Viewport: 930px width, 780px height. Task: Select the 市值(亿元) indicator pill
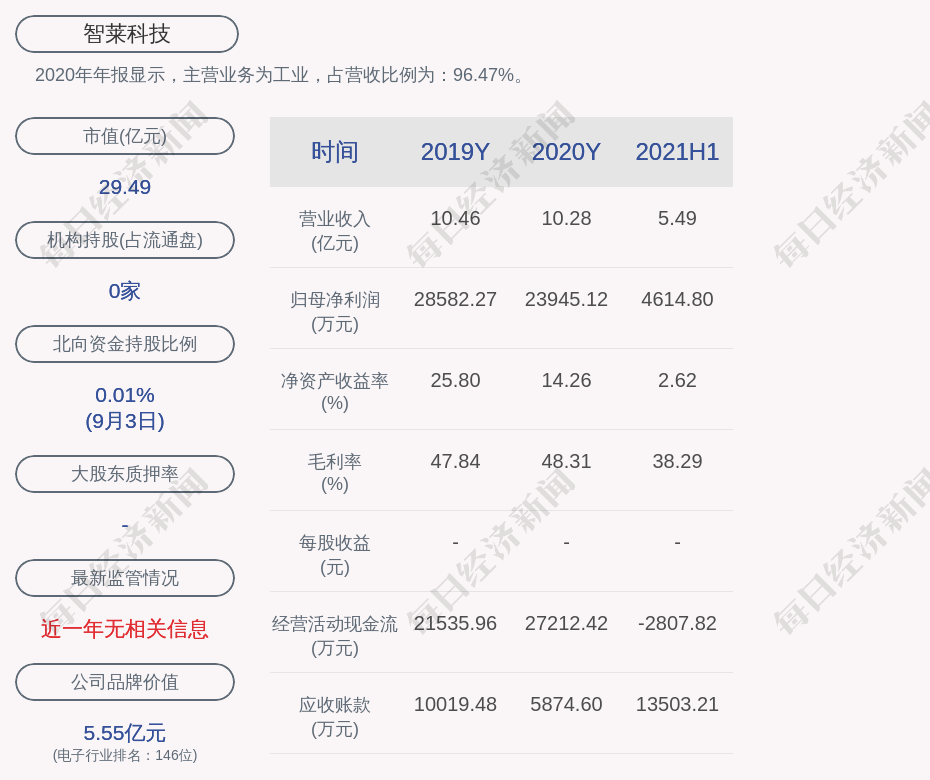click(x=124, y=136)
